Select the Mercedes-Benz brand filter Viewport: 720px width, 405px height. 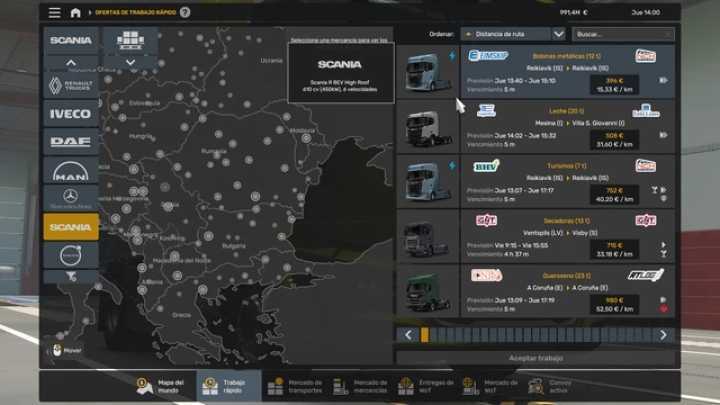tap(71, 198)
